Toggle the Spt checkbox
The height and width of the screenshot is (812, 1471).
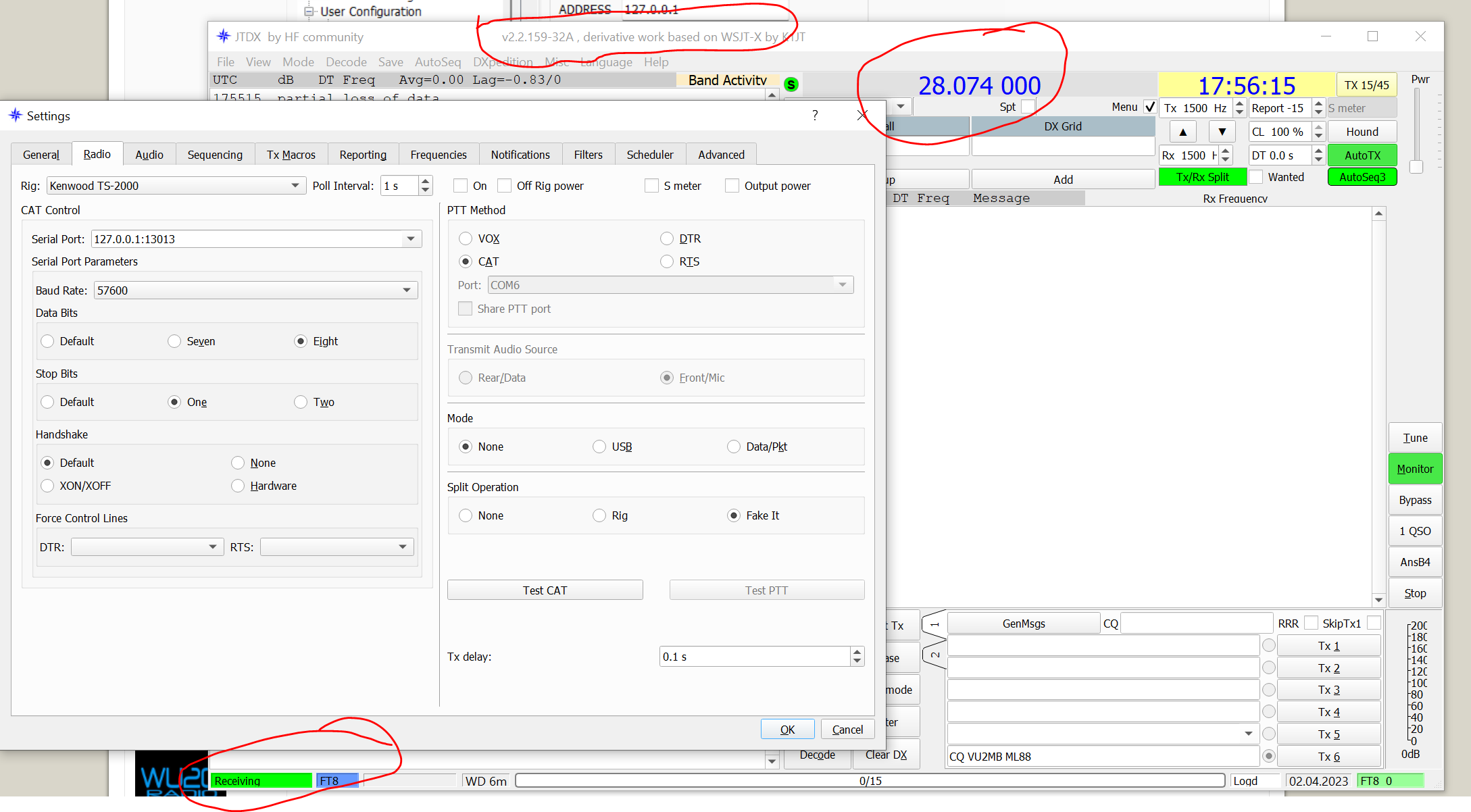click(1028, 107)
